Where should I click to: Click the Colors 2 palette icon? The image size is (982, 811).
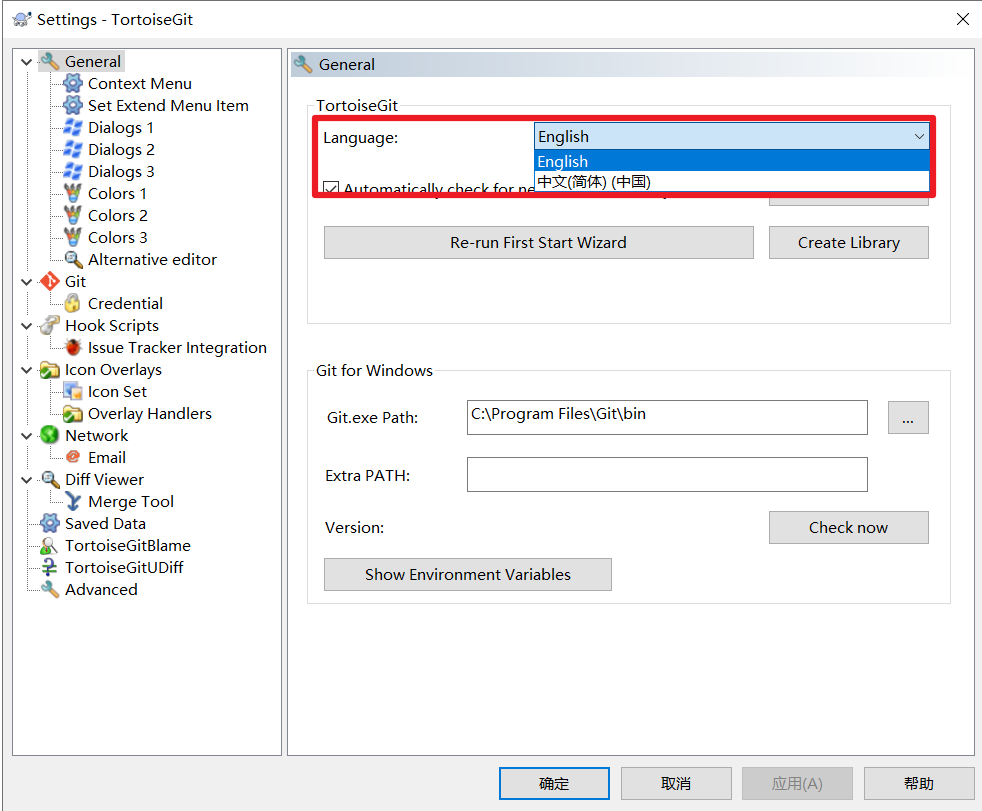tap(73, 215)
